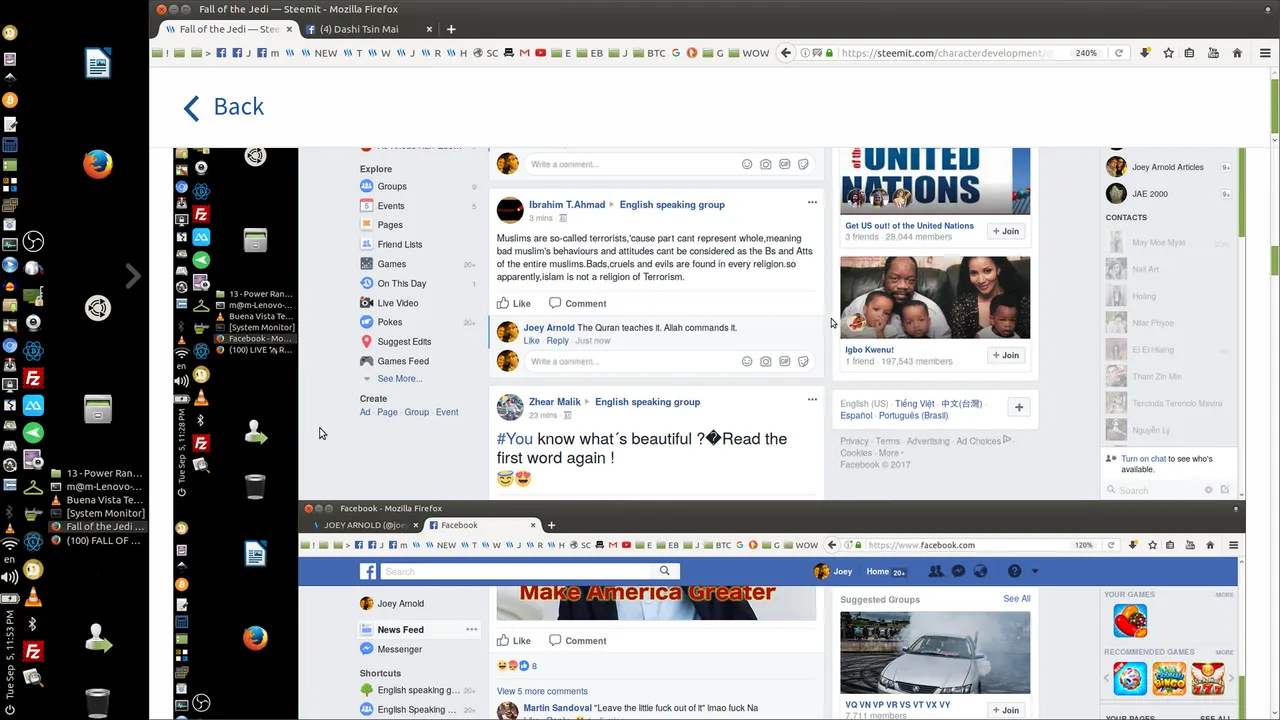
Task: Expand See More... under Explore list
Action: tap(399, 379)
